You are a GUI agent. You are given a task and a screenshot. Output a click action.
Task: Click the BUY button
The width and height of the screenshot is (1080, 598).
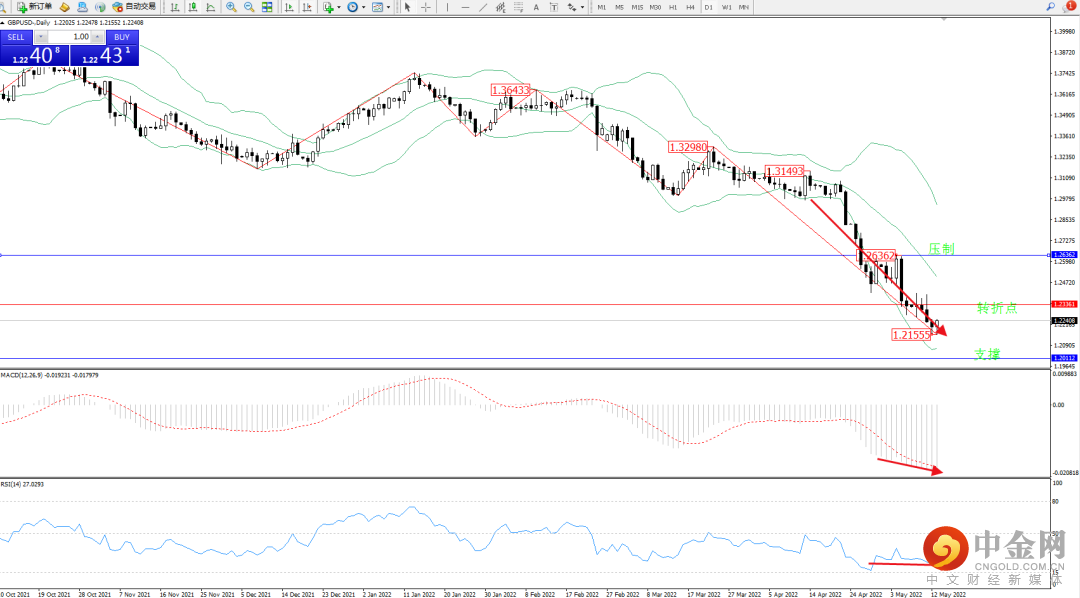[x=122, y=37]
